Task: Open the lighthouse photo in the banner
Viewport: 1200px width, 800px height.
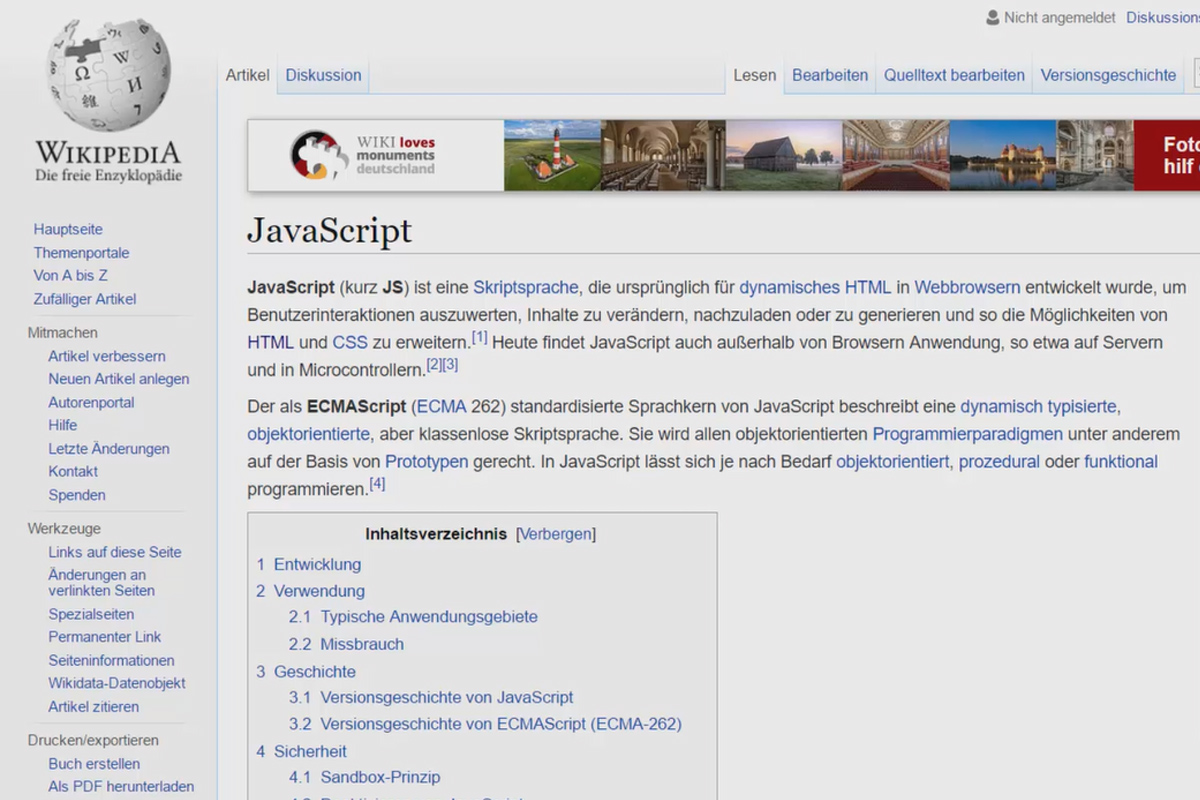Action: tap(552, 155)
